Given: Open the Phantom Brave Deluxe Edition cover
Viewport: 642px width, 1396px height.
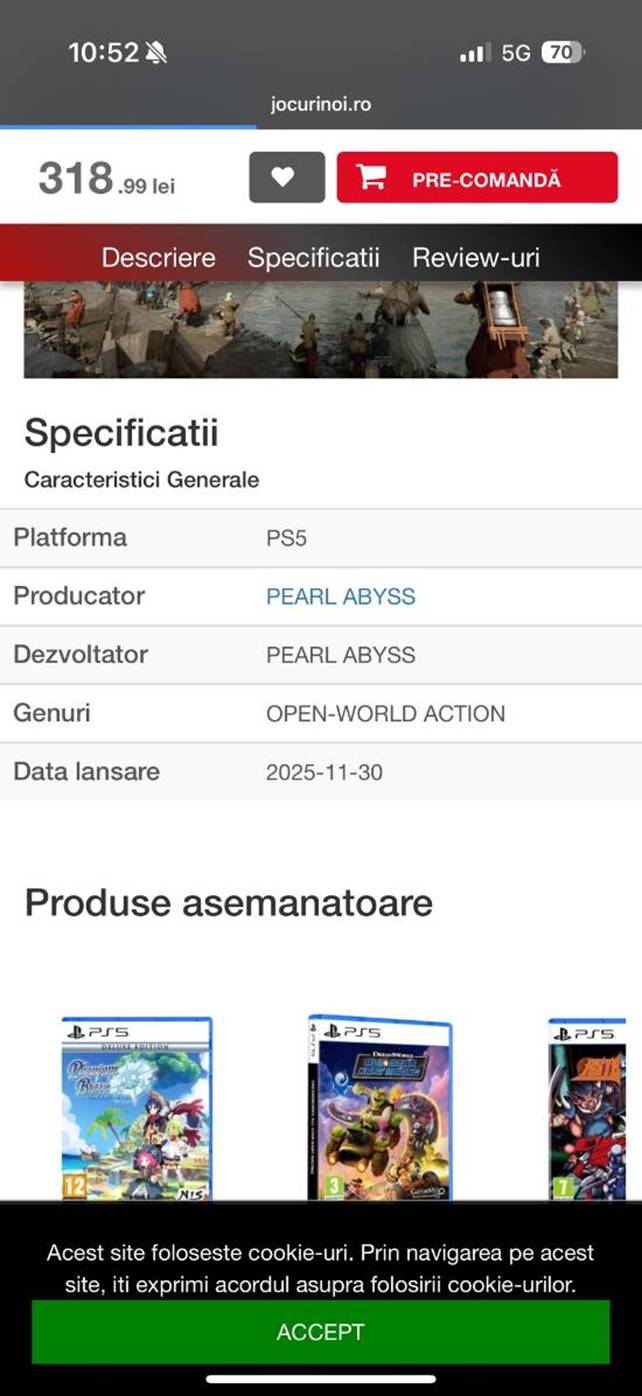Looking at the screenshot, I should [137, 1108].
